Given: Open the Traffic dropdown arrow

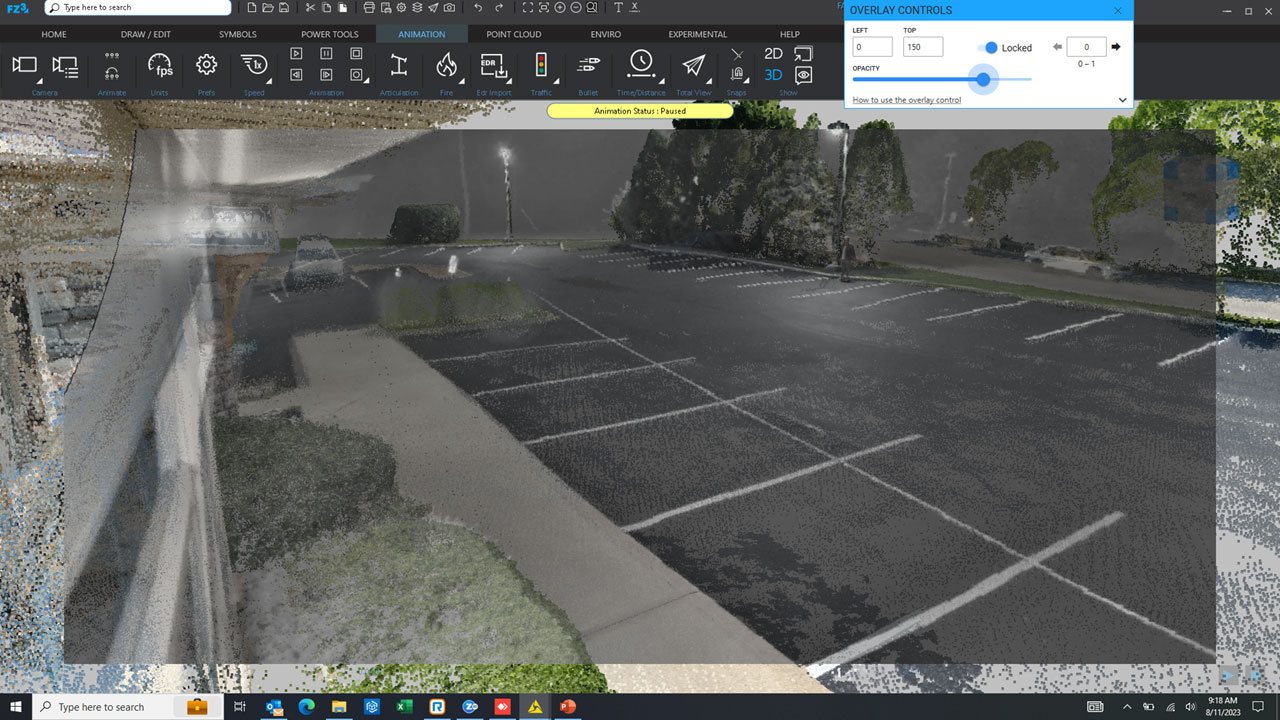Looking at the screenshot, I should pos(554,80).
